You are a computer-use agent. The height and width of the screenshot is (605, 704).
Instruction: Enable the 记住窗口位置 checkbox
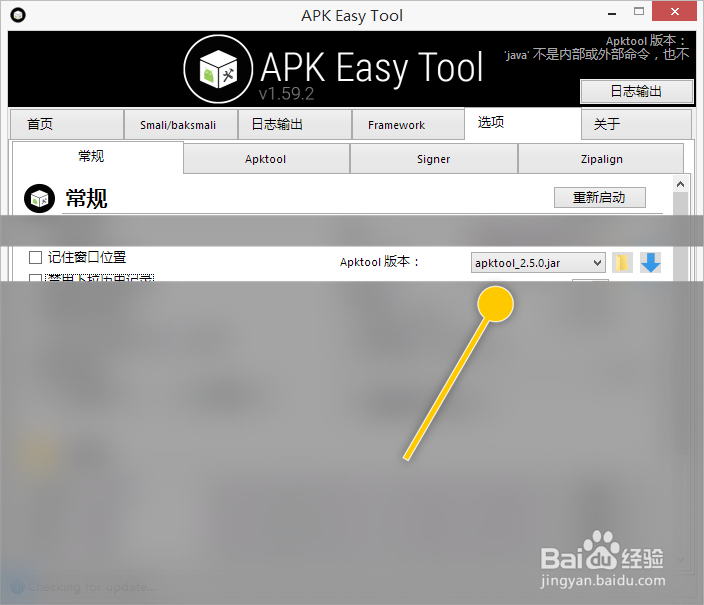[x=35, y=257]
